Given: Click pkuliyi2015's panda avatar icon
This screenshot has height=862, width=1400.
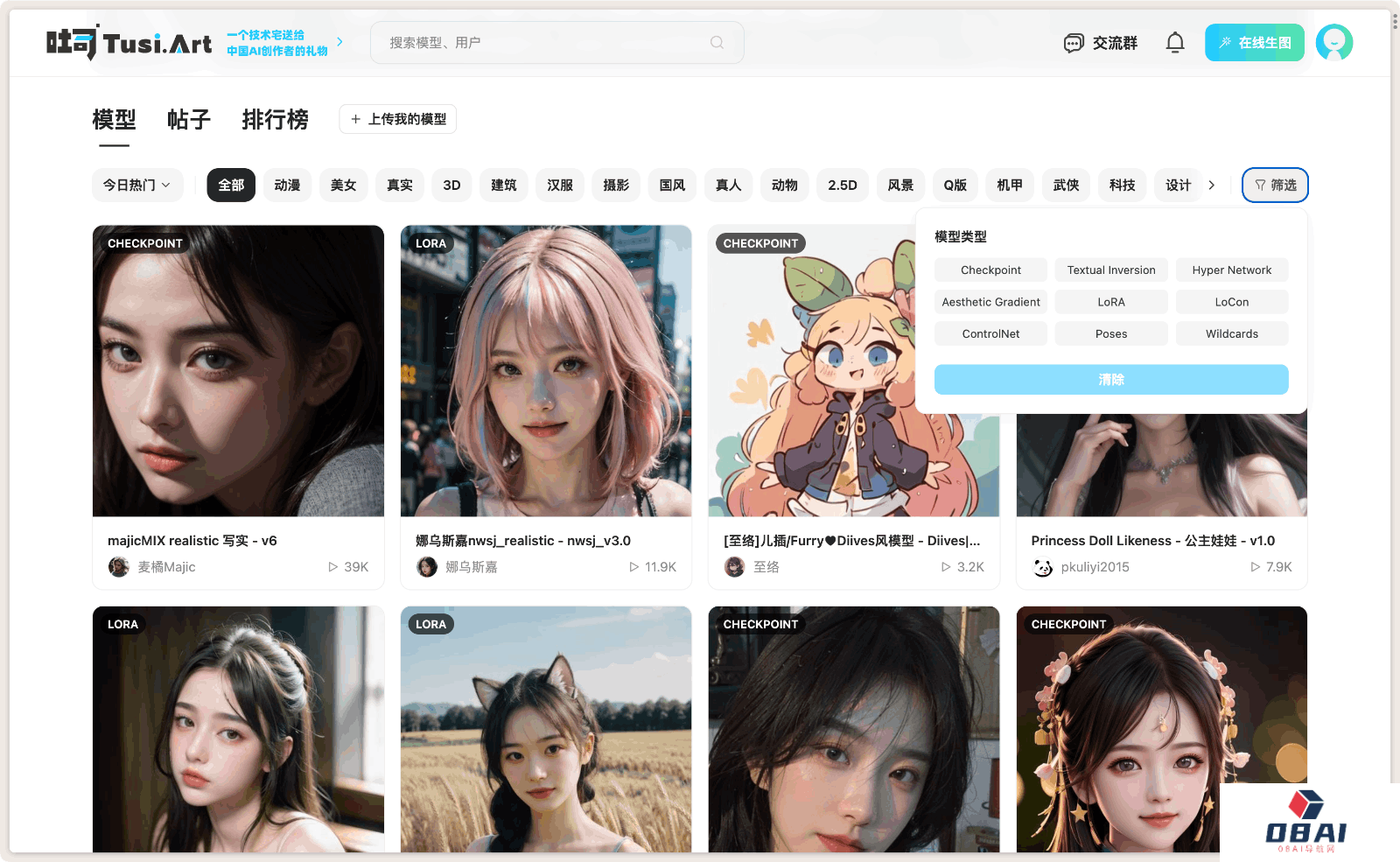Looking at the screenshot, I should pyautogui.click(x=1041, y=567).
